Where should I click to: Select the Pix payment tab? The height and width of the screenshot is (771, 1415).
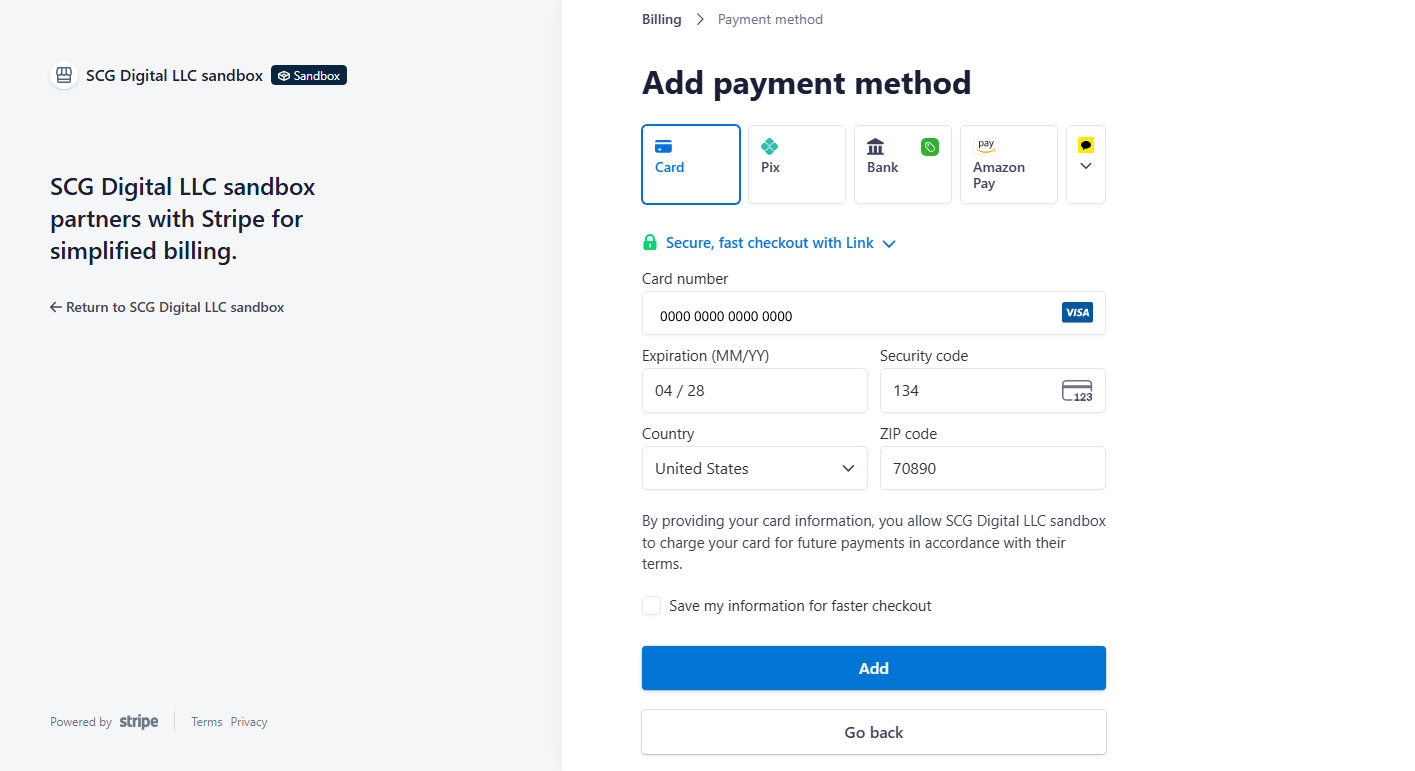[797, 164]
